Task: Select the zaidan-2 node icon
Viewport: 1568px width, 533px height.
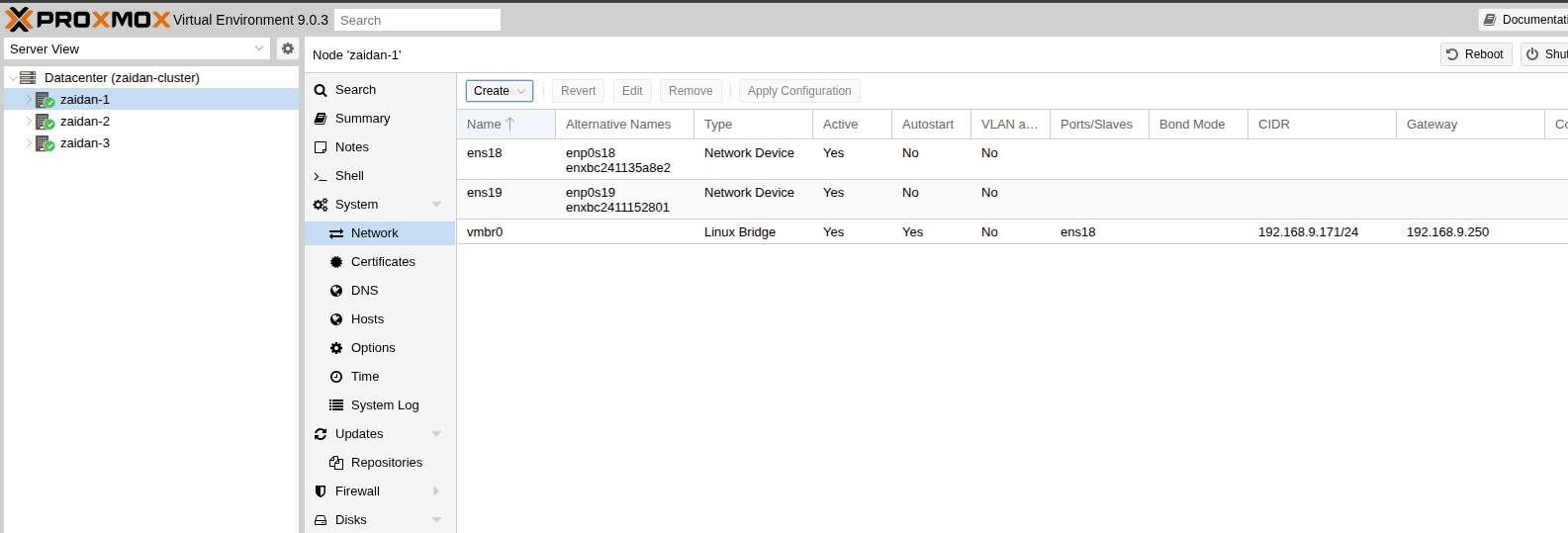Action: point(45,122)
